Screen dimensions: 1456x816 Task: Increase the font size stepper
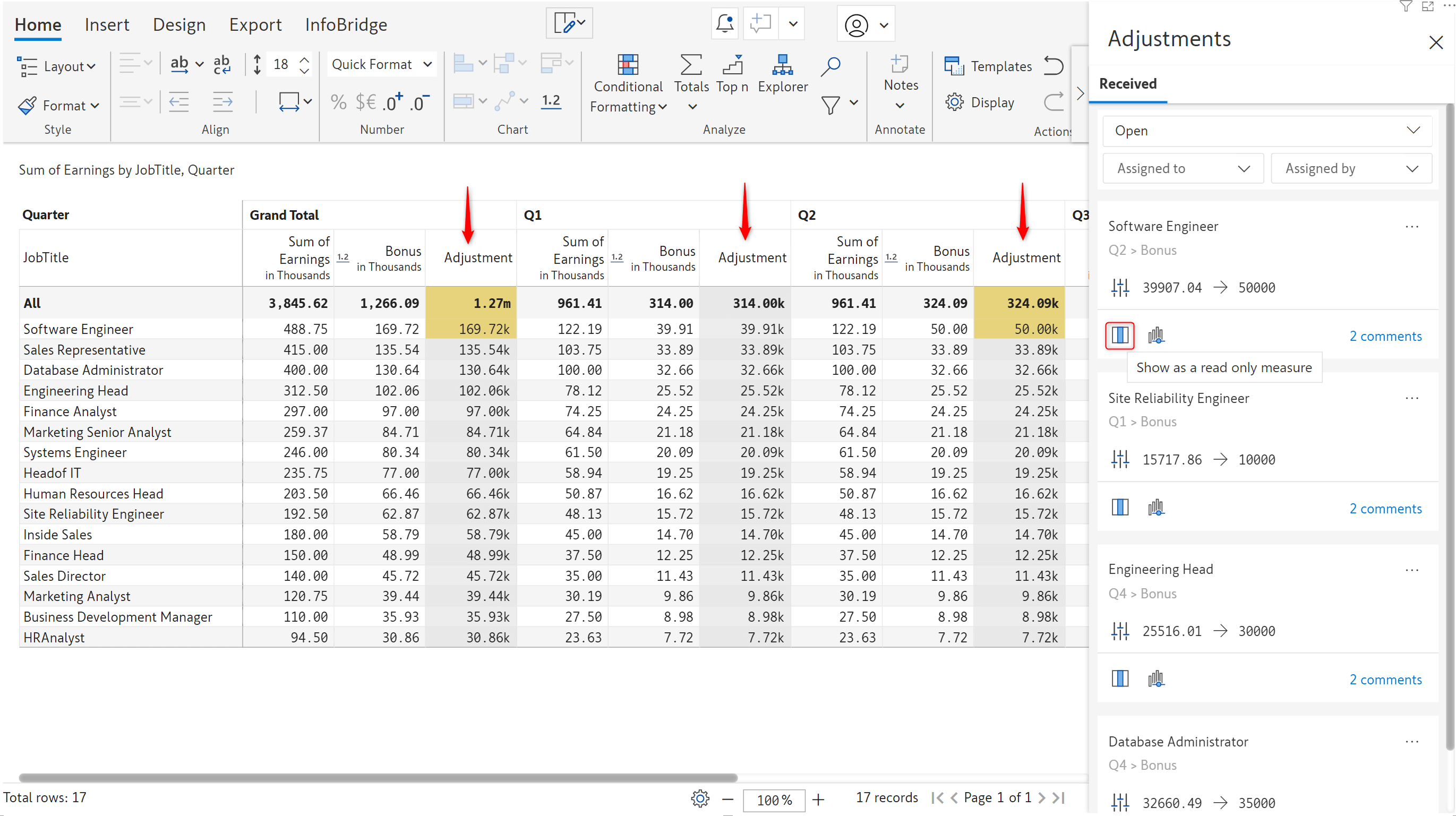(x=304, y=59)
